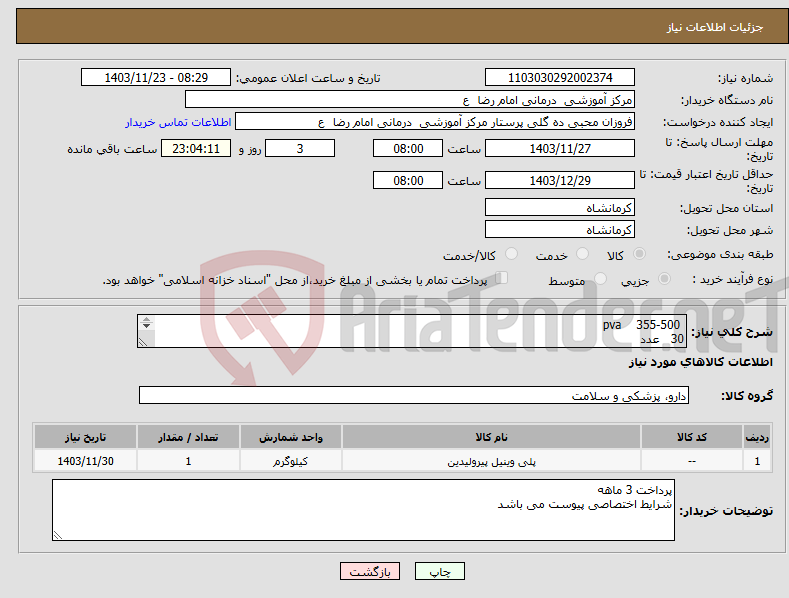This screenshot has height=598, width=789.
Task: Click resize grip of توضیحات خریدار box
Action: tap(58, 535)
